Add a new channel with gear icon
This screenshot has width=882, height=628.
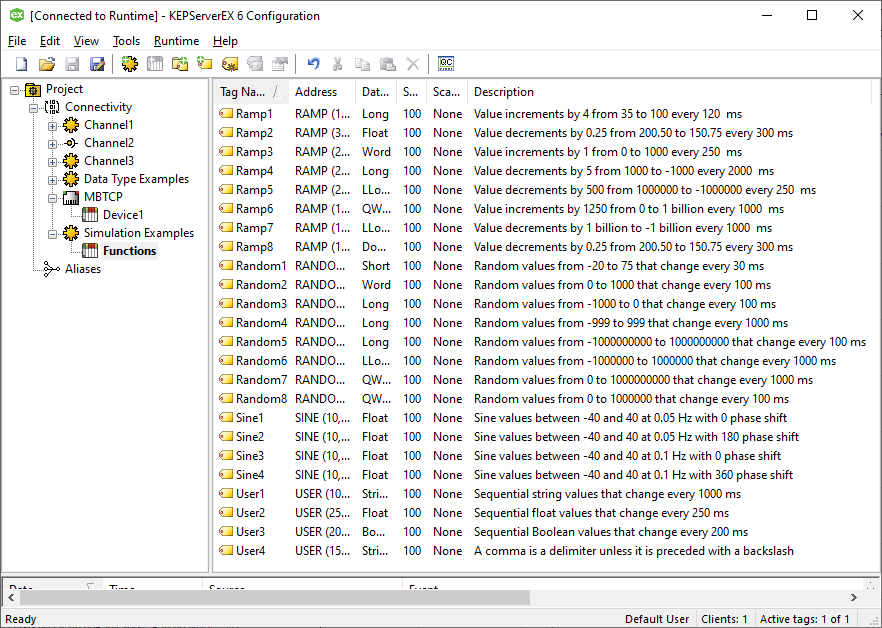coord(129,64)
